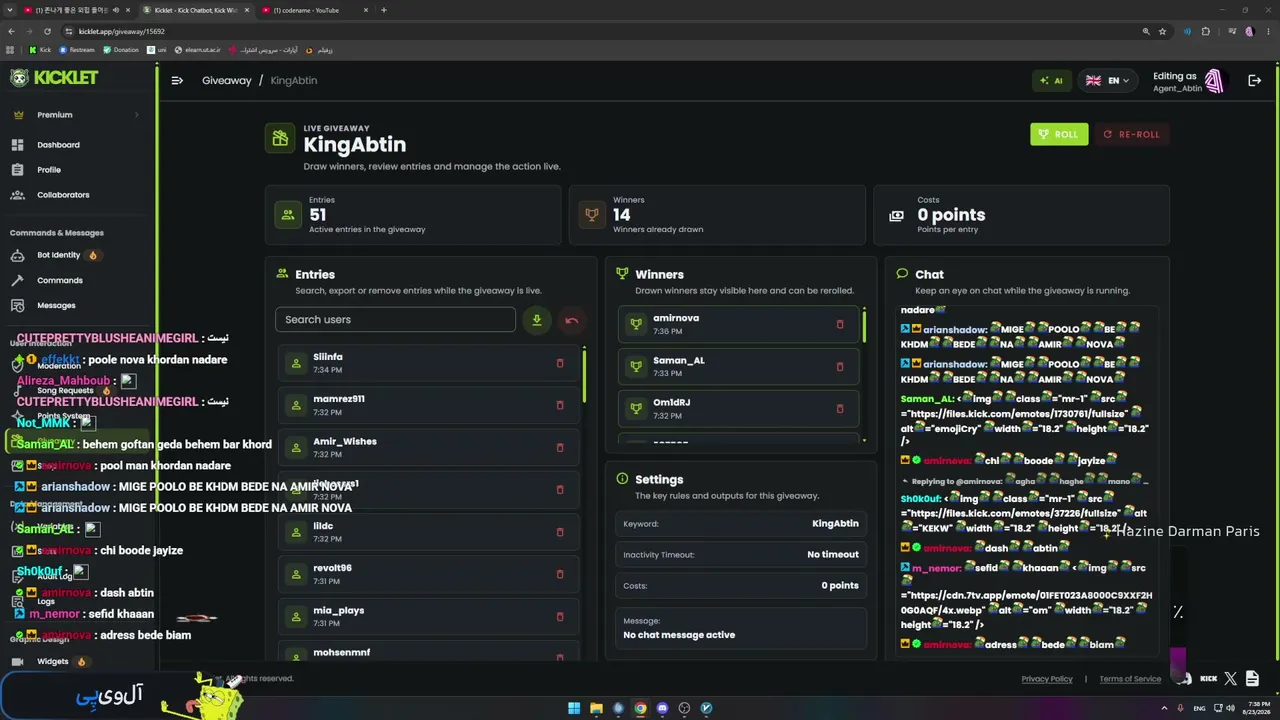Remove winner amirnova with trash icon
This screenshot has width=1280, height=720.
(840, 324)
